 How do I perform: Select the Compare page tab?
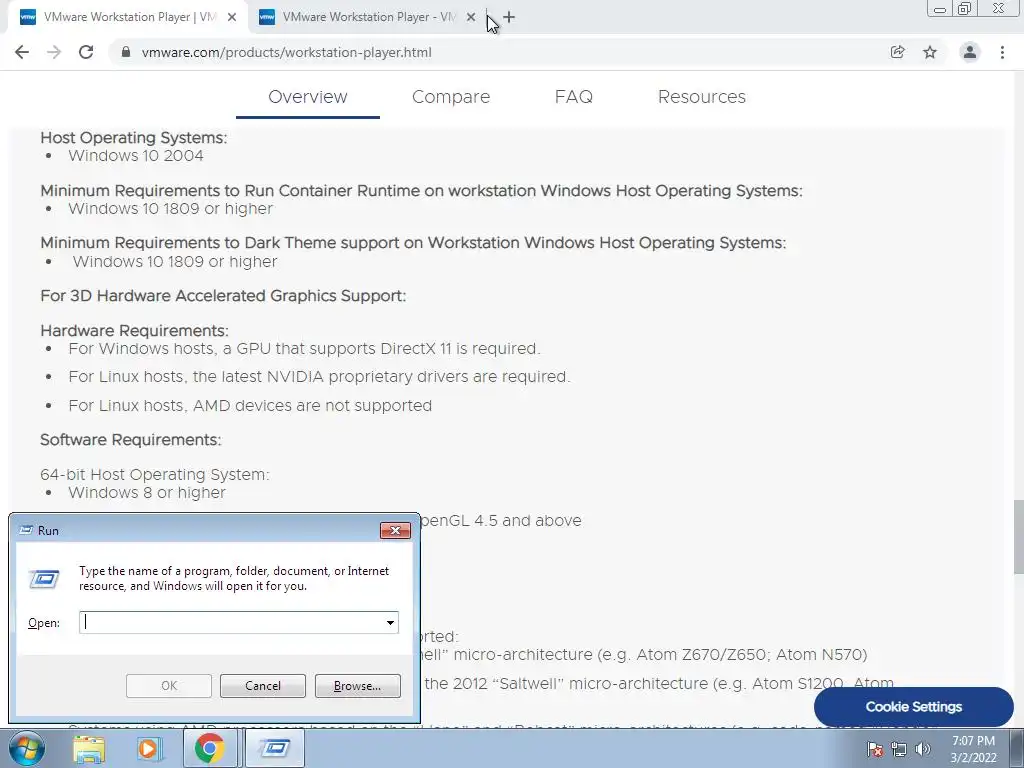coord(451,97)
